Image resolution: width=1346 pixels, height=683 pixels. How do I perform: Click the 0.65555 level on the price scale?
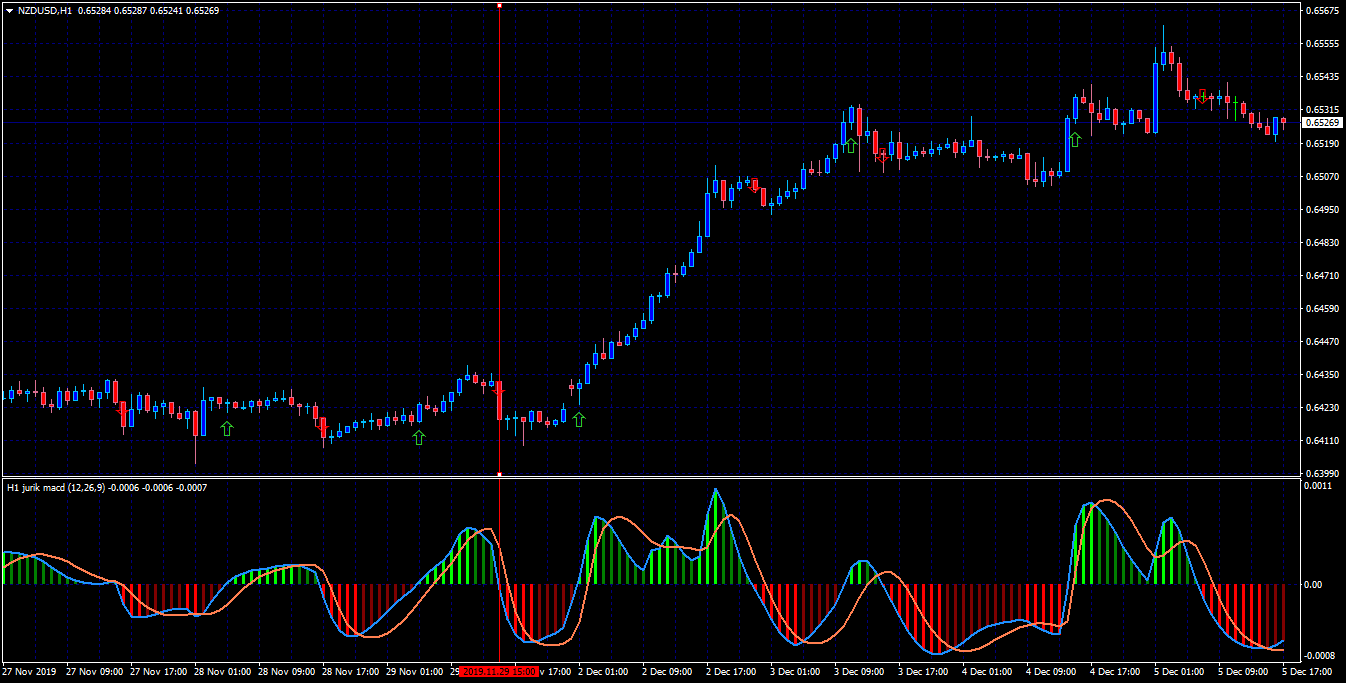tap(1323, 44)
